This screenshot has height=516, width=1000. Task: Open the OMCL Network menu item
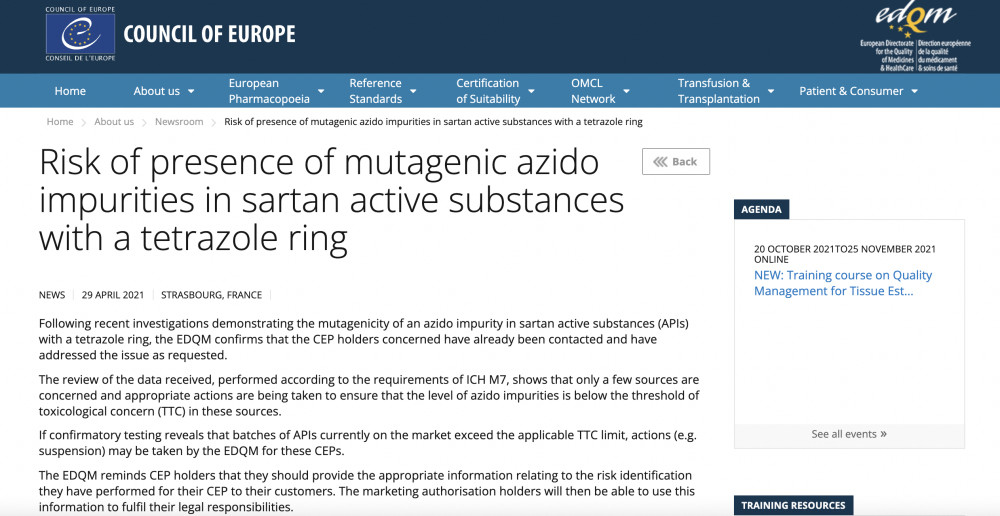tap(593, 91)
